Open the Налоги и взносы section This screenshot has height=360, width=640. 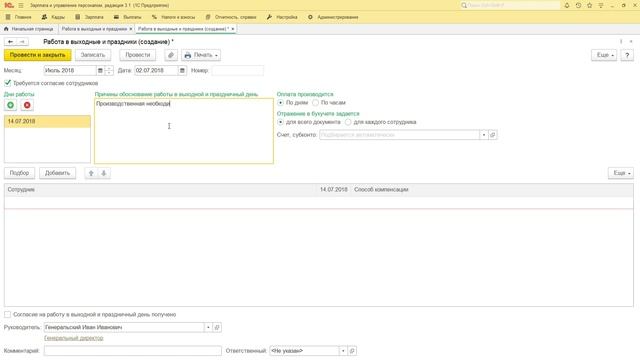(173, 17)
